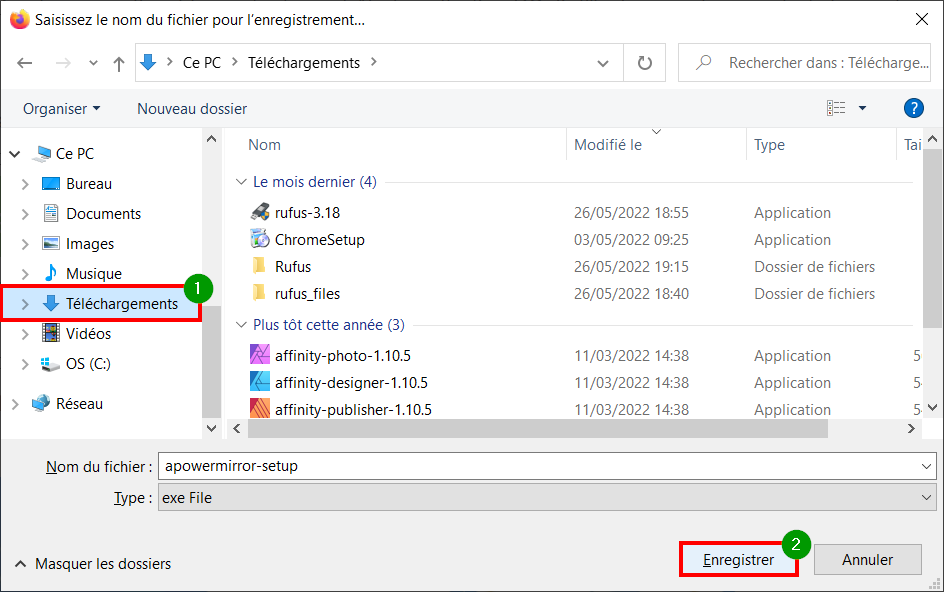Screen dimensions: 944x592
Task: Click the horizontal scrollbar of file list
Action: tap(538, 429)
